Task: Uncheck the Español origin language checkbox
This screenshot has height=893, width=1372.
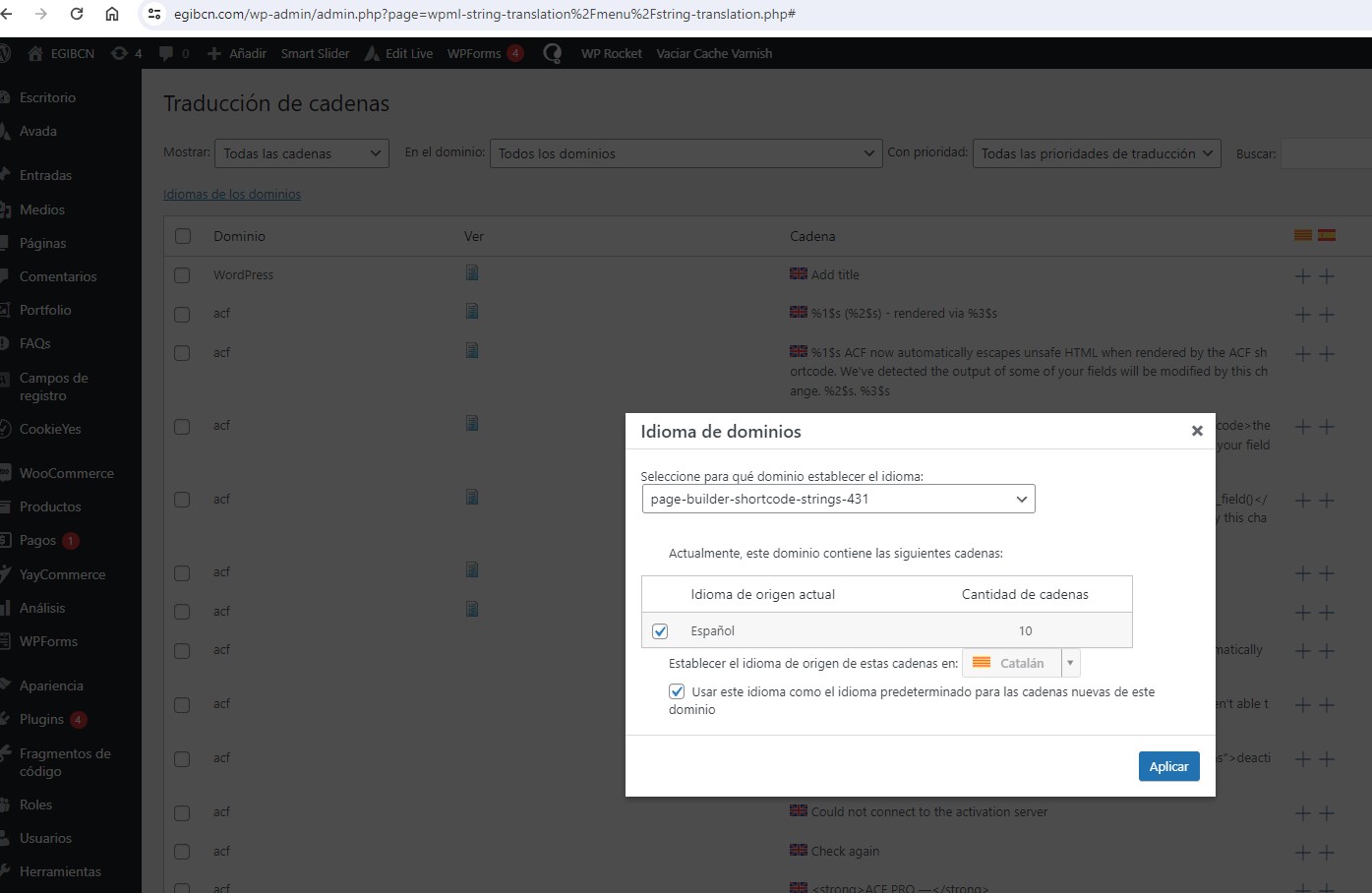Action: [660, 631]
